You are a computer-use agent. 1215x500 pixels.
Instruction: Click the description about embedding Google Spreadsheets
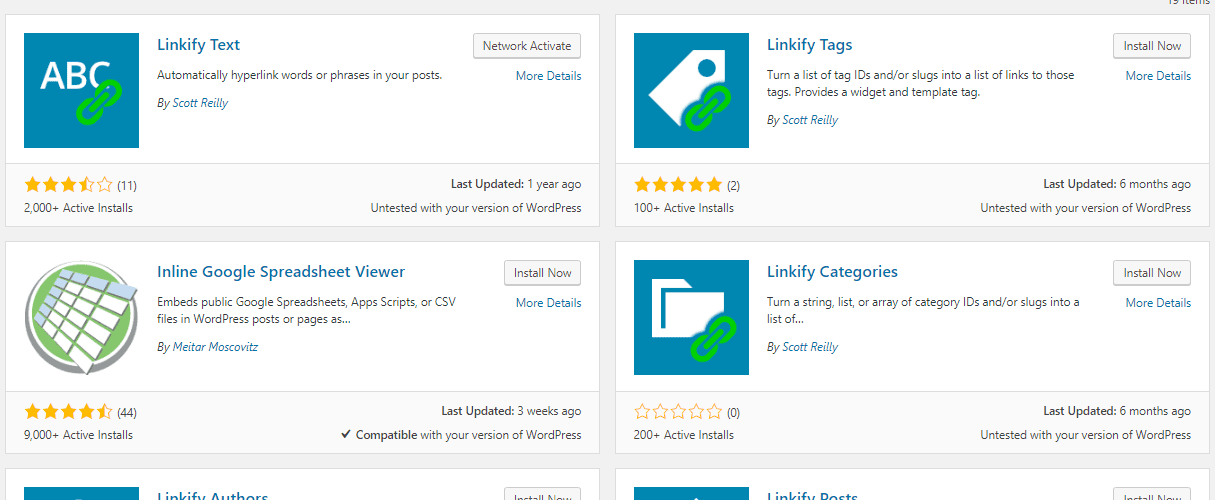(307, 311)
